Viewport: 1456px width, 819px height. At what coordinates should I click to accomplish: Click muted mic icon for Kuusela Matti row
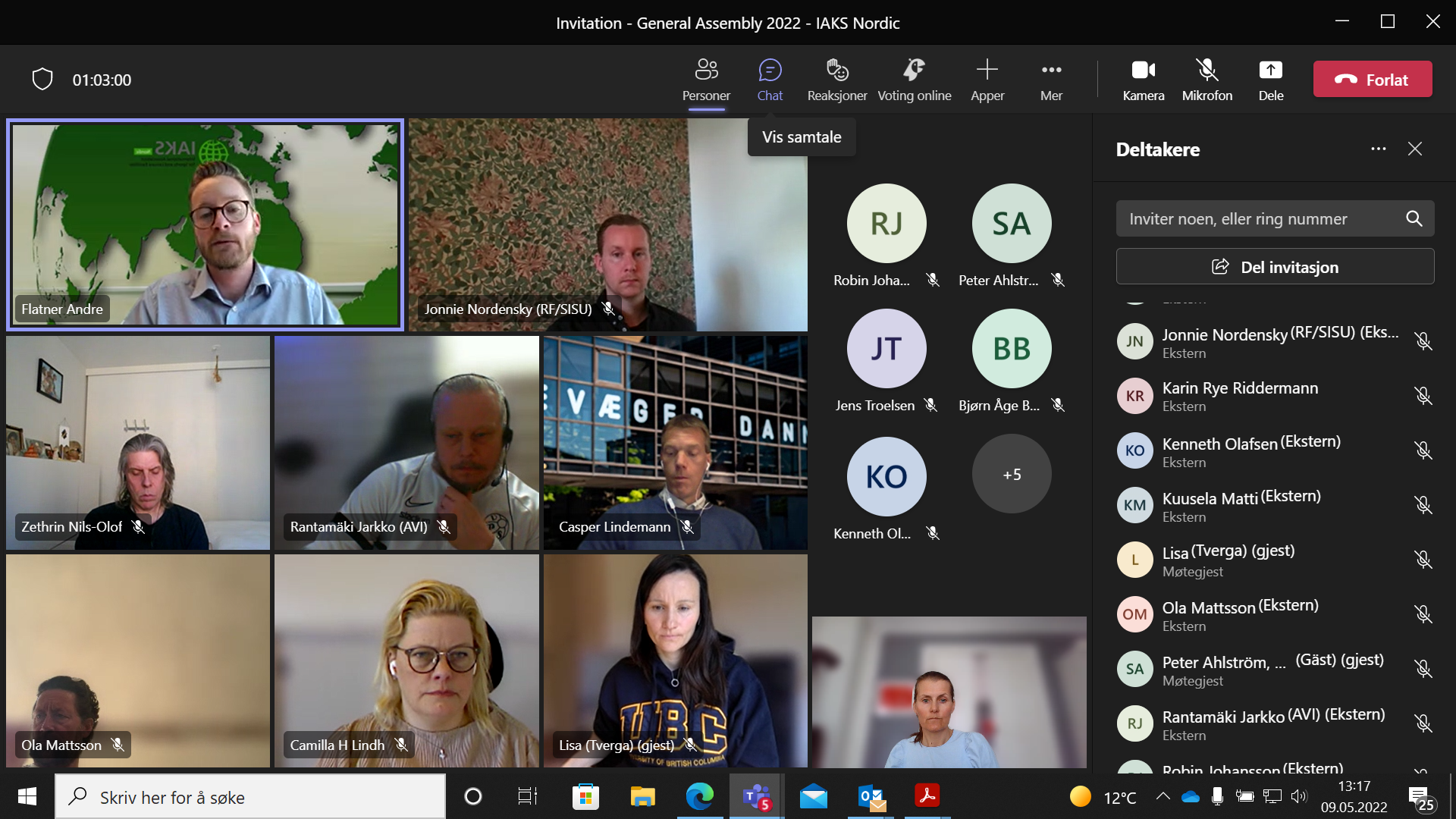pos(1423,505)
